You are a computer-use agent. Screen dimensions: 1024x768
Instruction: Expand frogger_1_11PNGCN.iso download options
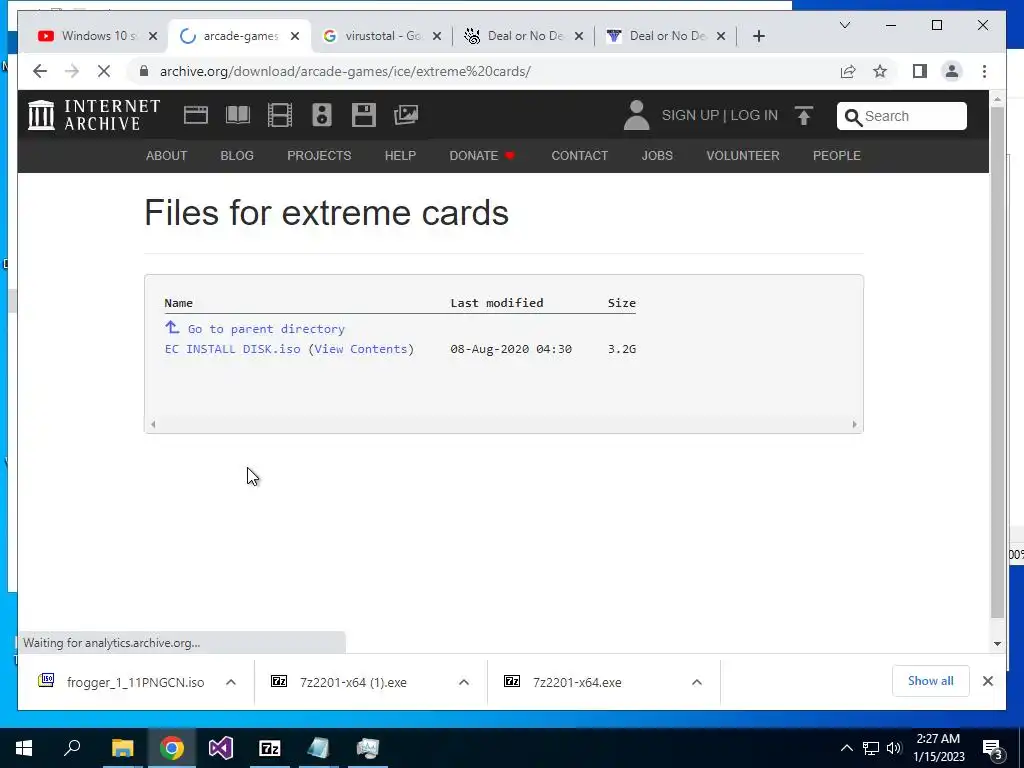click(231, 682)
